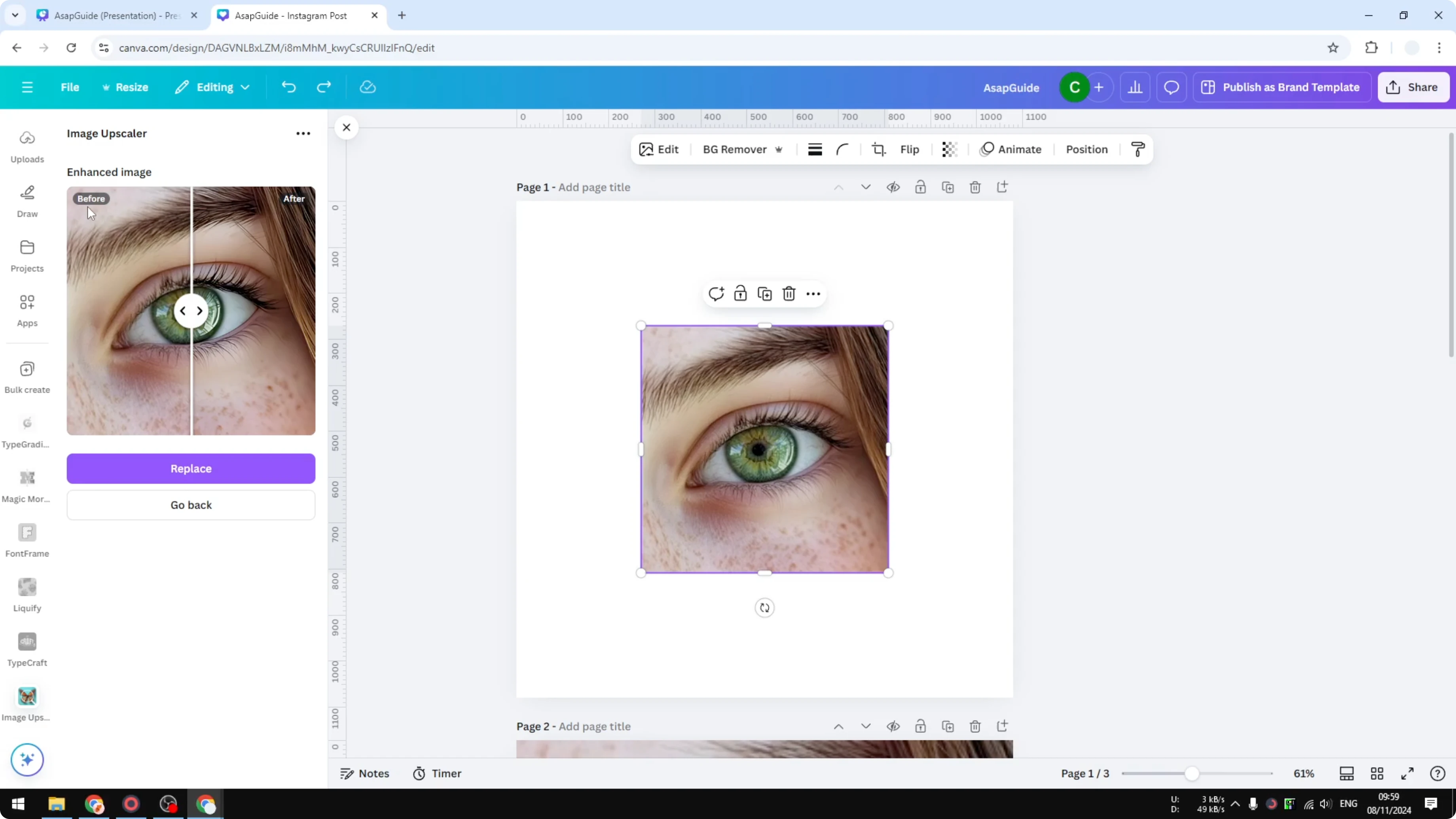Image resolution: width=1456 pixels, height=819 pixels.
Task: Select the Draw tool in the sidebar
Action: pos(27,201)
